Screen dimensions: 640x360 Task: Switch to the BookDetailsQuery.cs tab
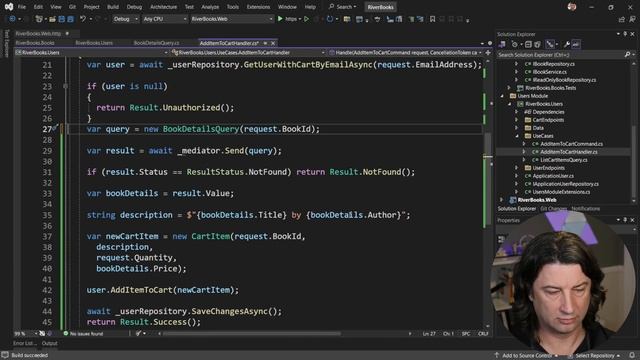(156, 43)
